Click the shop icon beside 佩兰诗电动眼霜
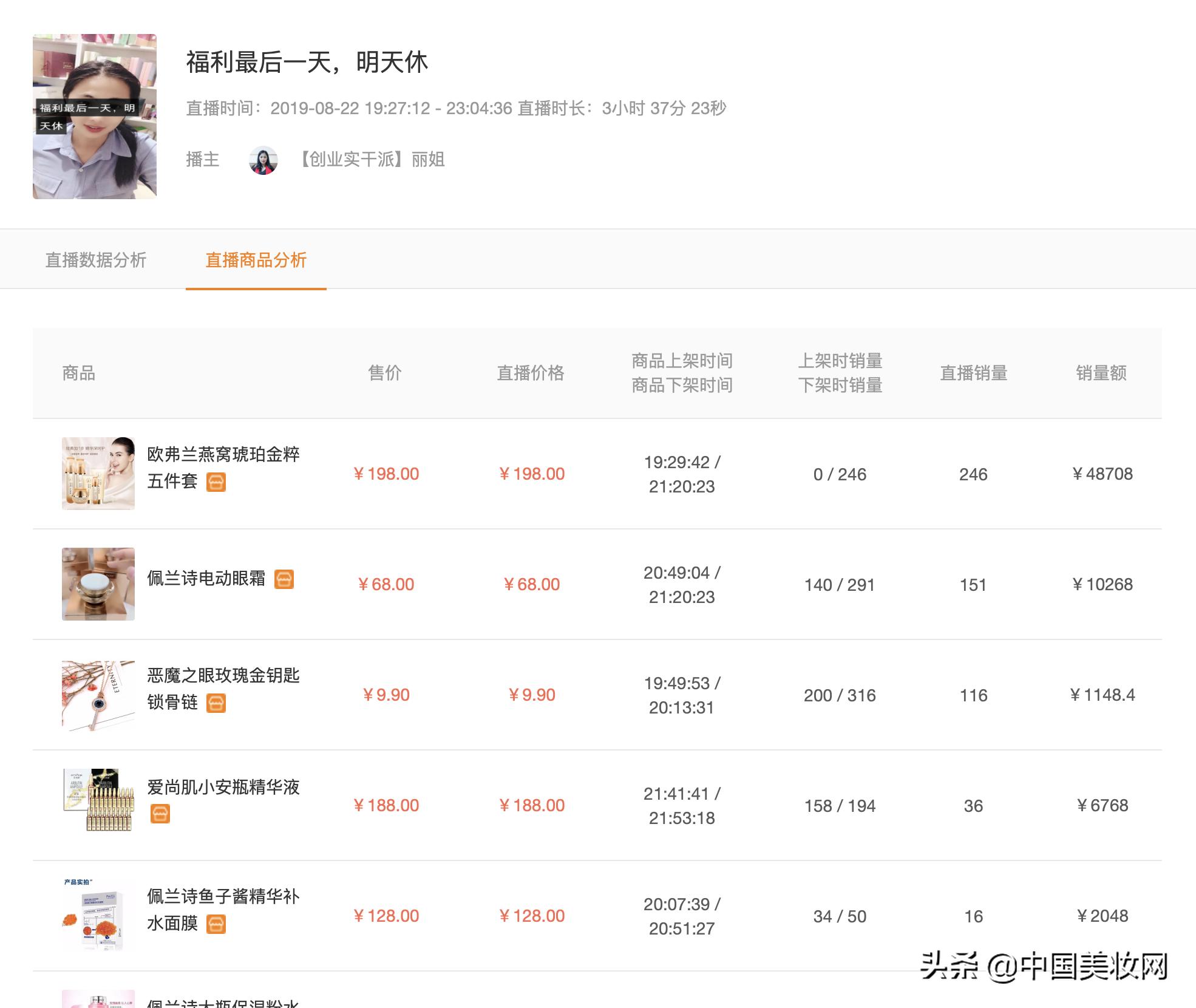This screenshot has width=1196, height=1008. click(284, 579)
